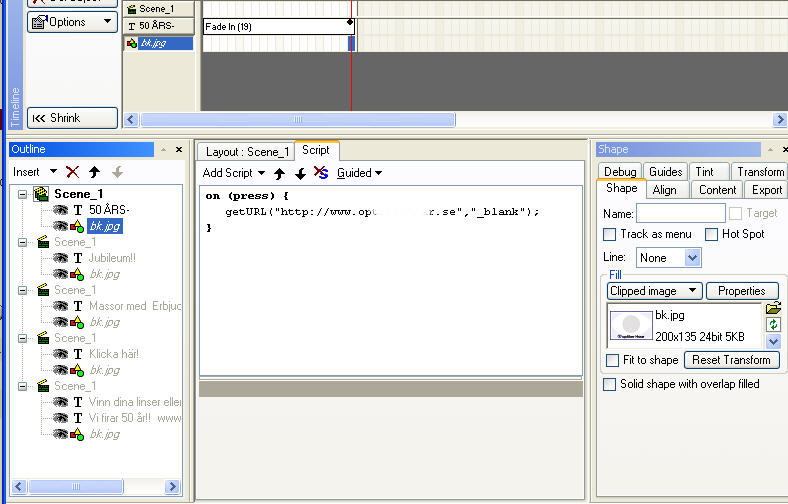Image resolution: width=788 pixels, height=504 pixels.
Task: Enable the Track as menu checkbox
Action: coord(610,234)
